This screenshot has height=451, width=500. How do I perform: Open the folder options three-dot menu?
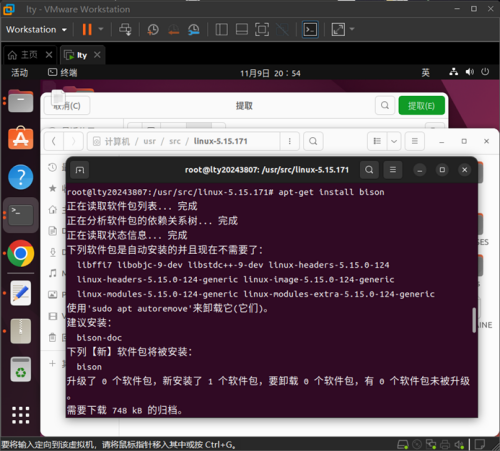[289, 141]
